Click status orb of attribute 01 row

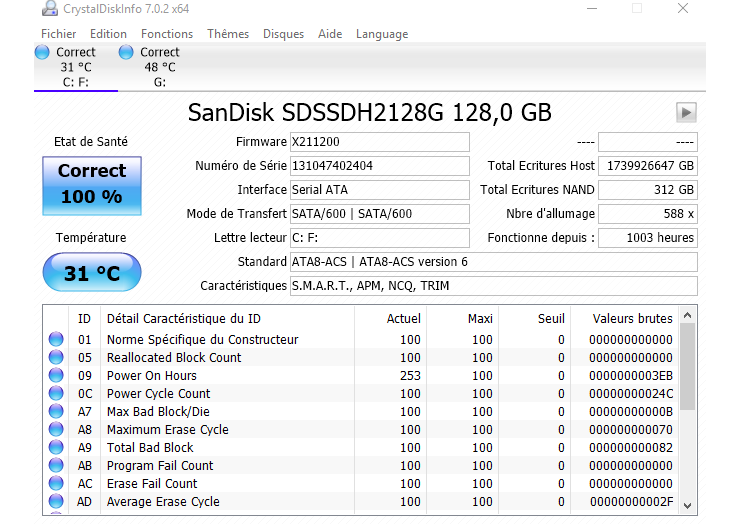tap(56, 339)
